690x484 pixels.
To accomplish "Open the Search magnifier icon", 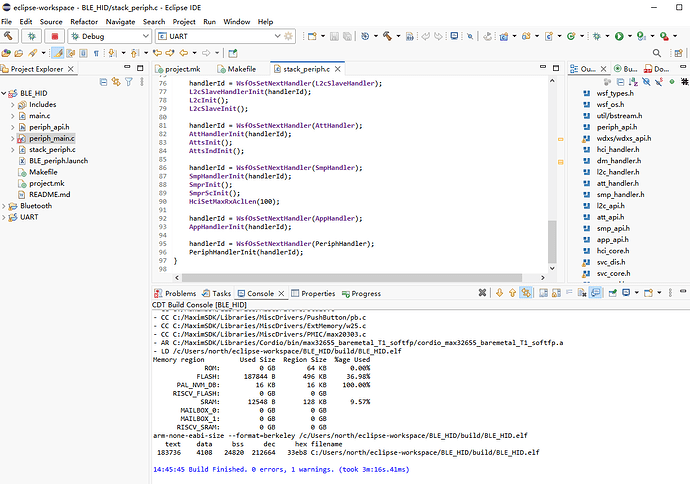I will pyautogui.click(x=657, y=53).
